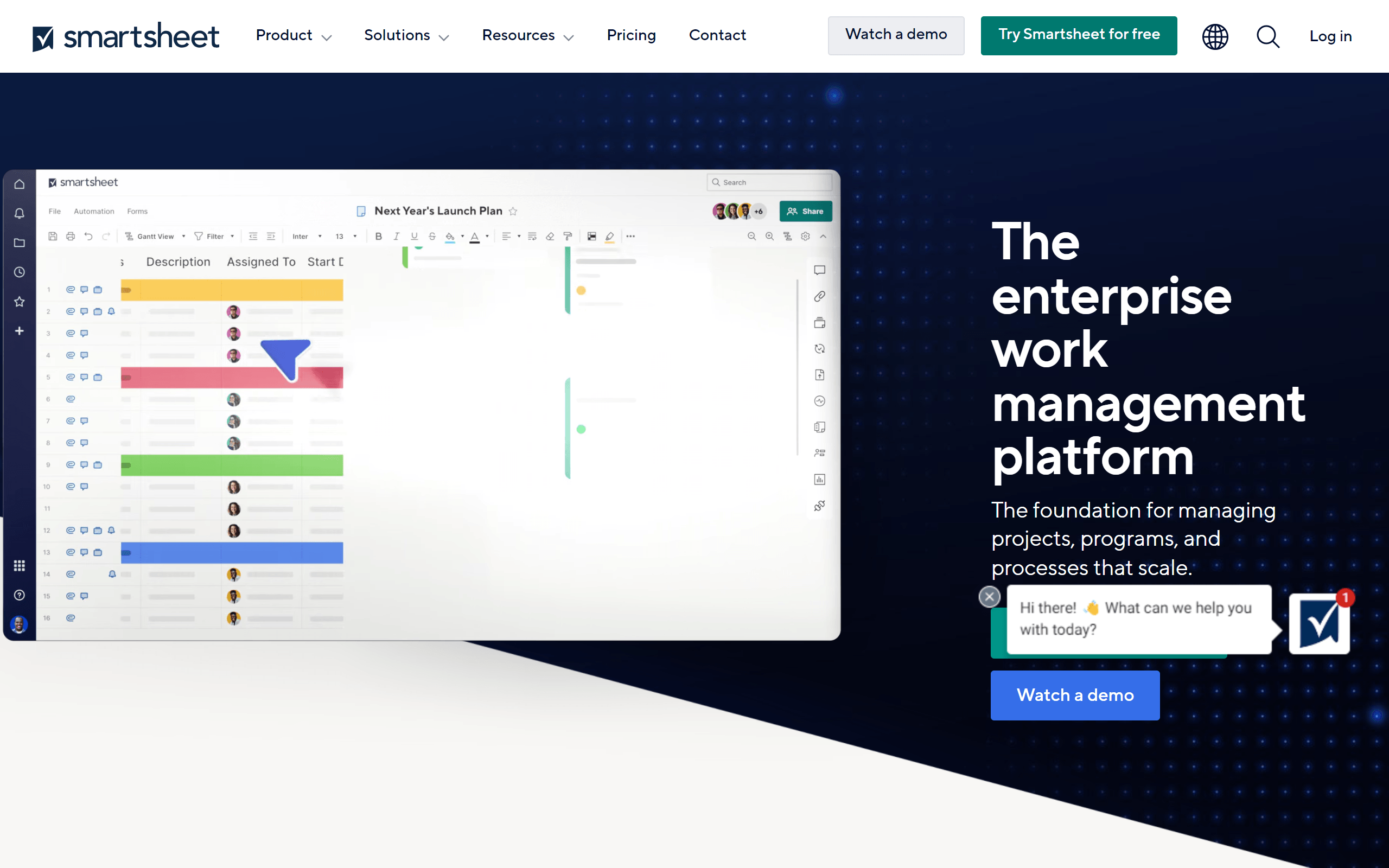Click the Italic formatting icon

coord(396,236)
